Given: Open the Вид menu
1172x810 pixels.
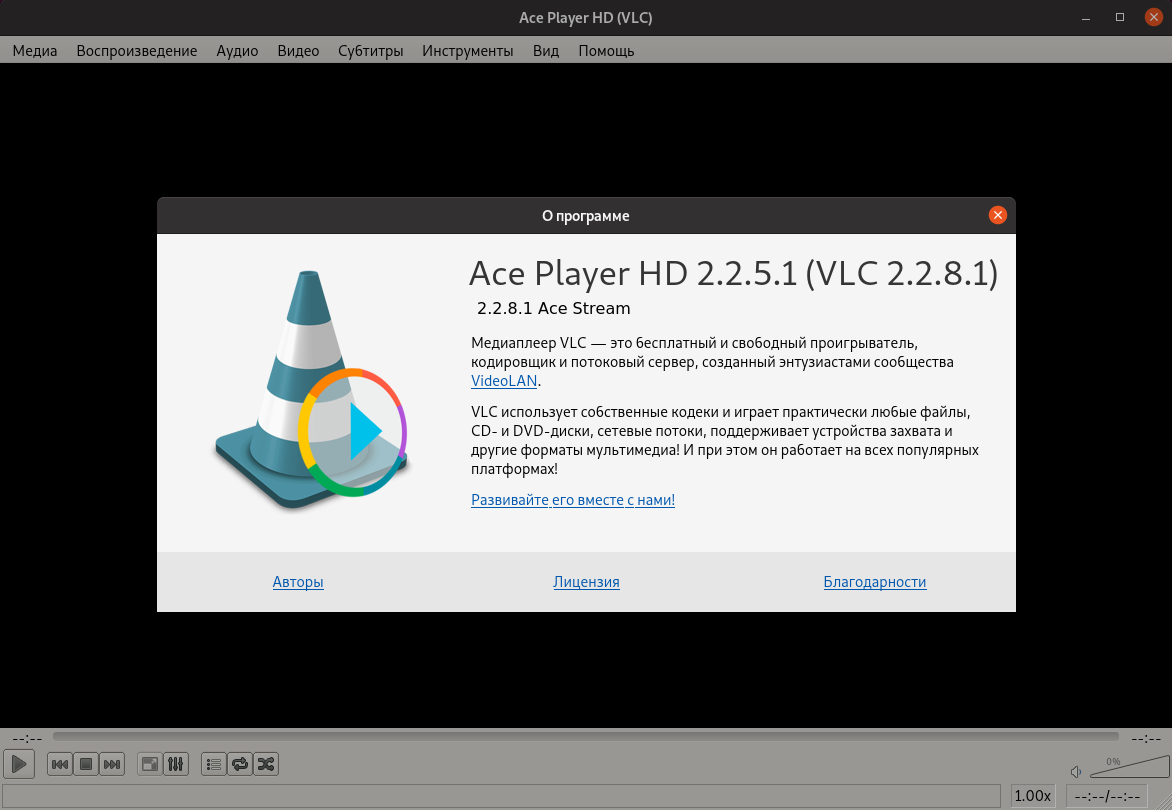Looking at the screenshot, I should [x=546, y=51].
